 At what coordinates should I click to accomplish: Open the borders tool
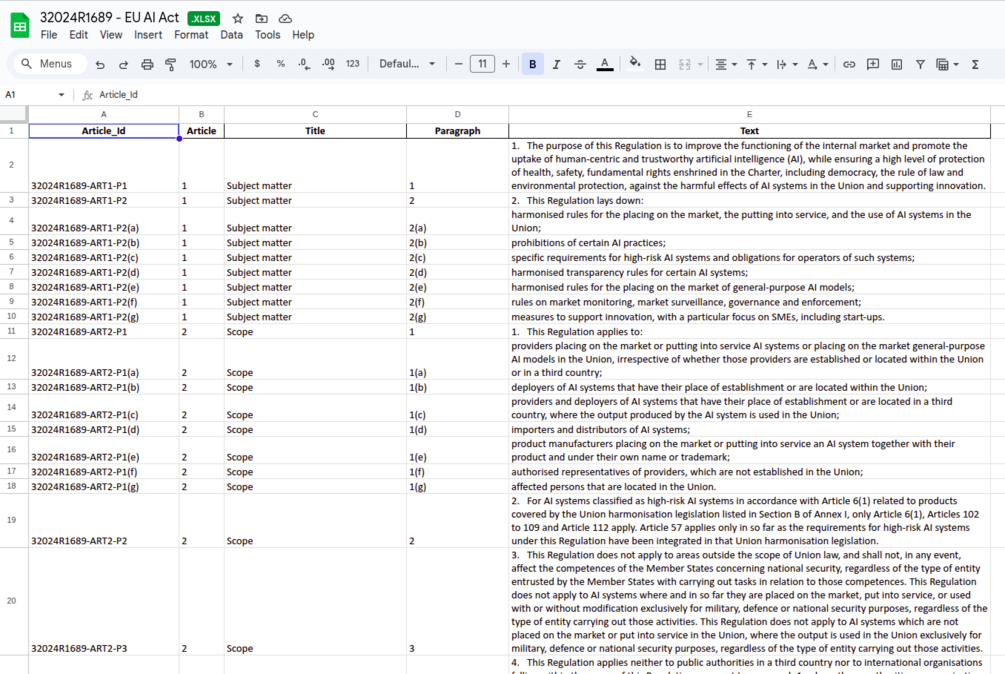660,64
